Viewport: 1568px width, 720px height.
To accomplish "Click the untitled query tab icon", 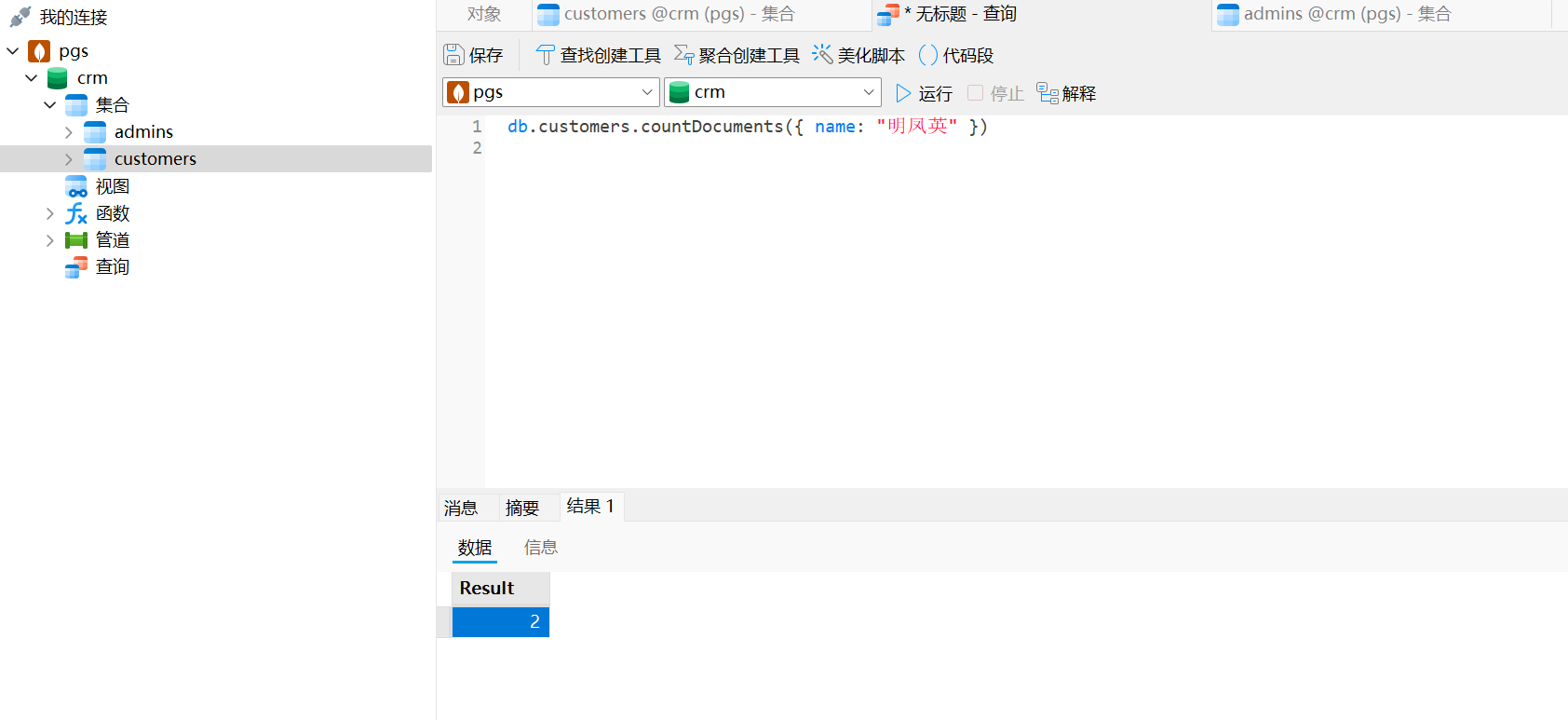I will [x=888, y=14].
